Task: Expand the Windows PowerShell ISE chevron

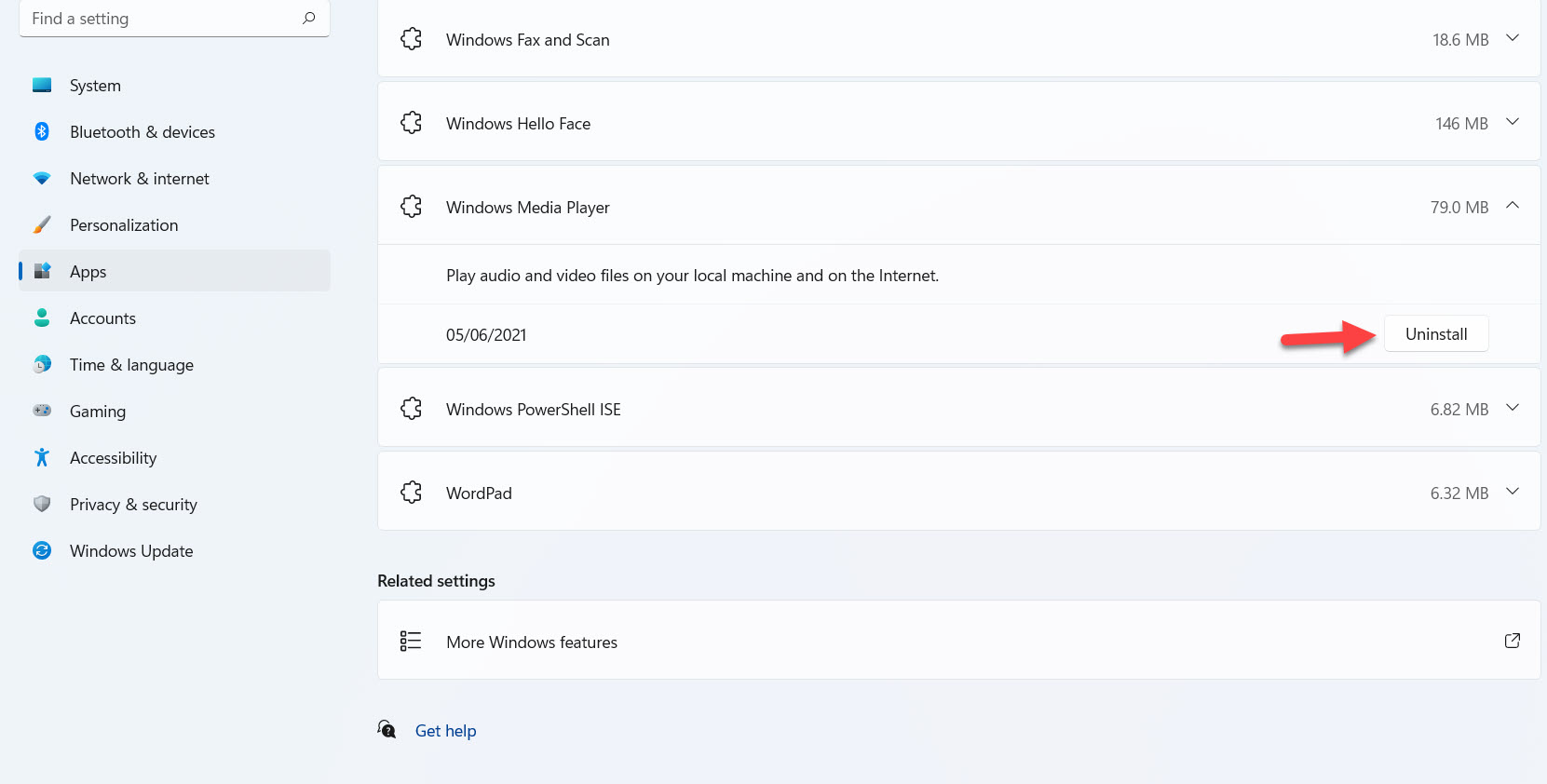Action: (1513, 409)
